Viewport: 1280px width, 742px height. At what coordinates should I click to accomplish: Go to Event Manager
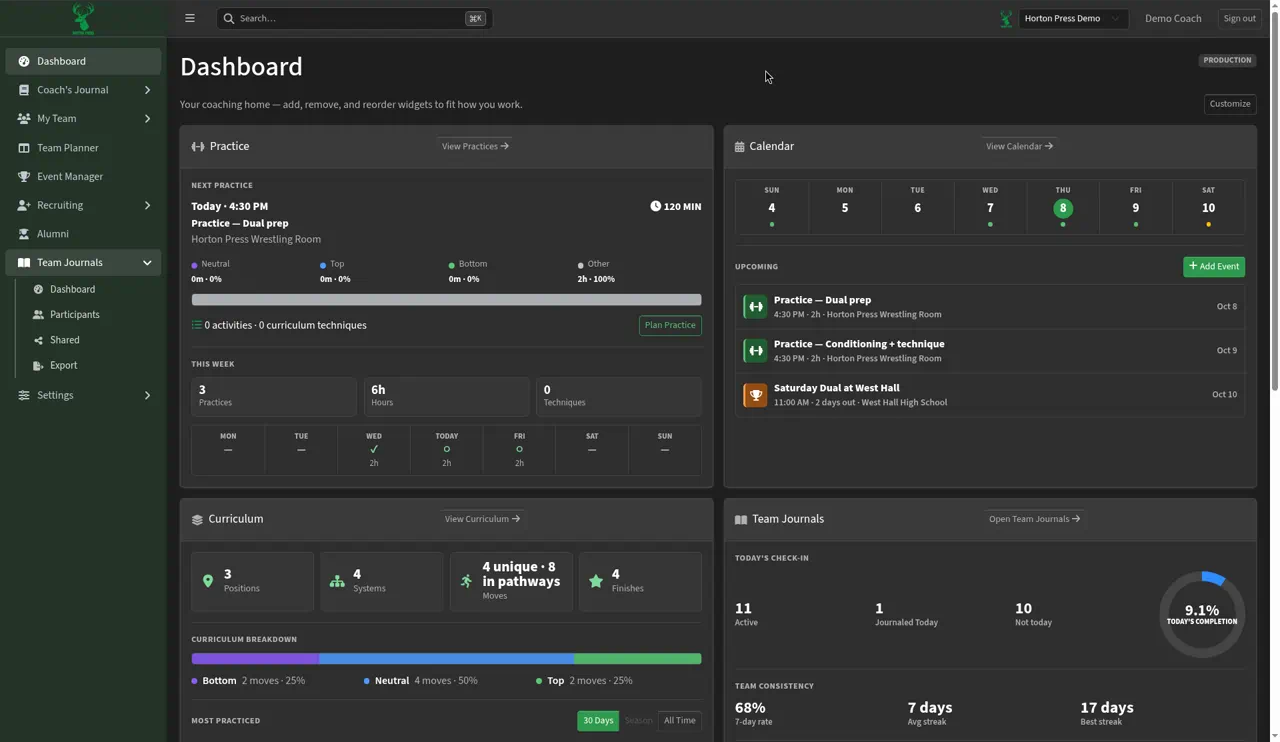click(x=83, y=177)
